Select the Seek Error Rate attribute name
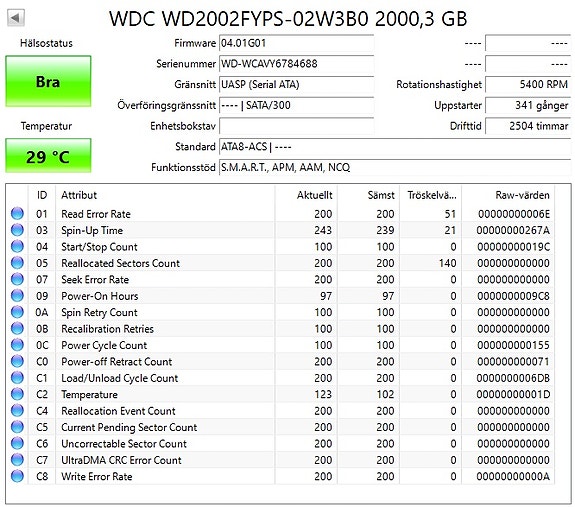Screen dimensions: 575x507 click(x=95, y=279)
